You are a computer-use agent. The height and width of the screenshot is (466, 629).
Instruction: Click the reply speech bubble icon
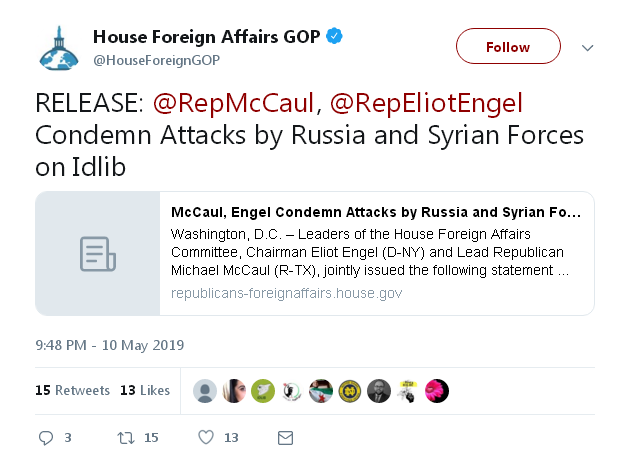tap(46, 438)
